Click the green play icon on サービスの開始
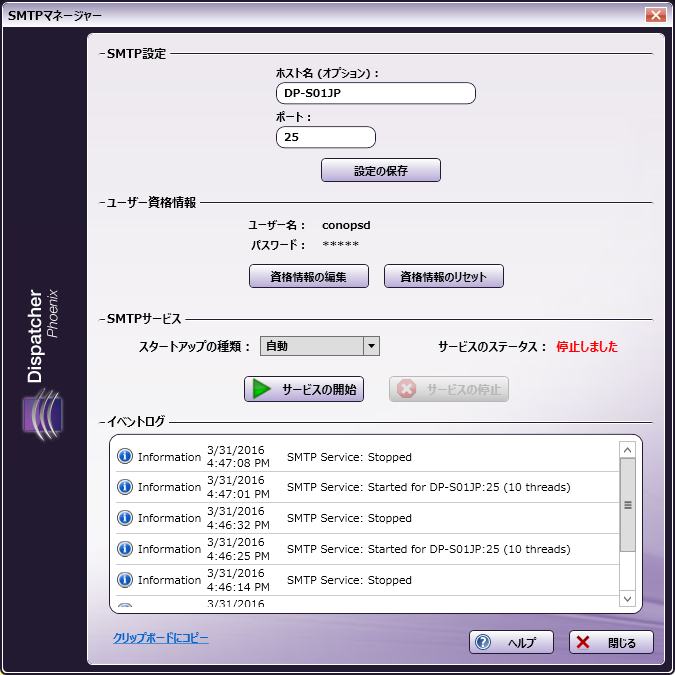 (x=261, y=389)
